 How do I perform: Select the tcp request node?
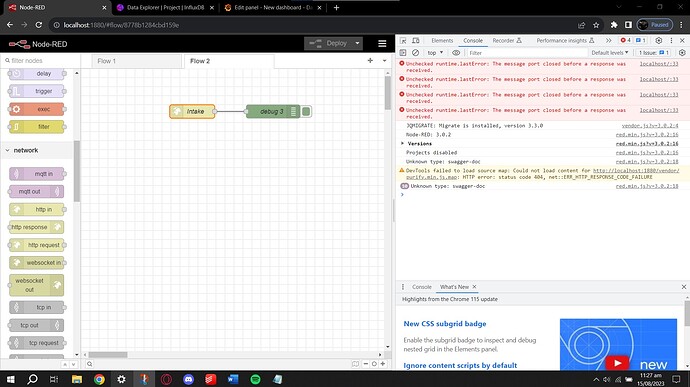coord(37,343)
